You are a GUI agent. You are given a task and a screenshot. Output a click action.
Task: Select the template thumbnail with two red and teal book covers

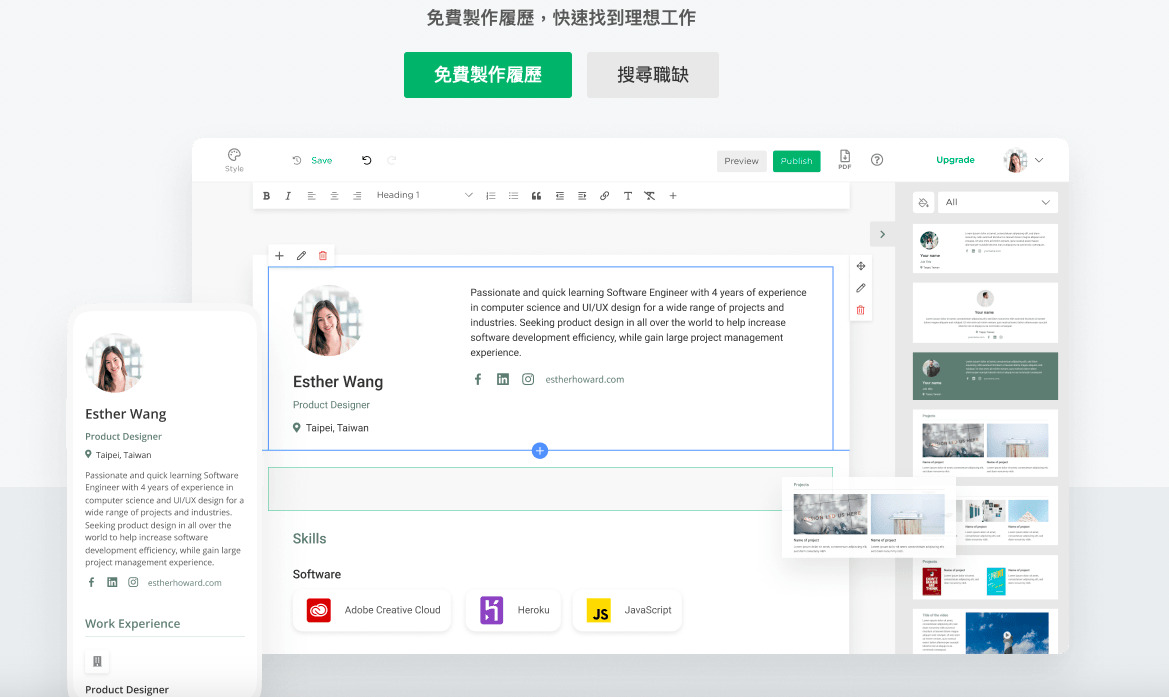[985, 577]
